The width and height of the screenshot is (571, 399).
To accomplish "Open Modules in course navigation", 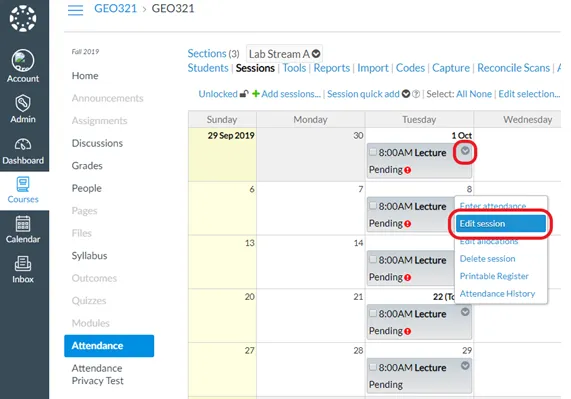I will point(90,323).
